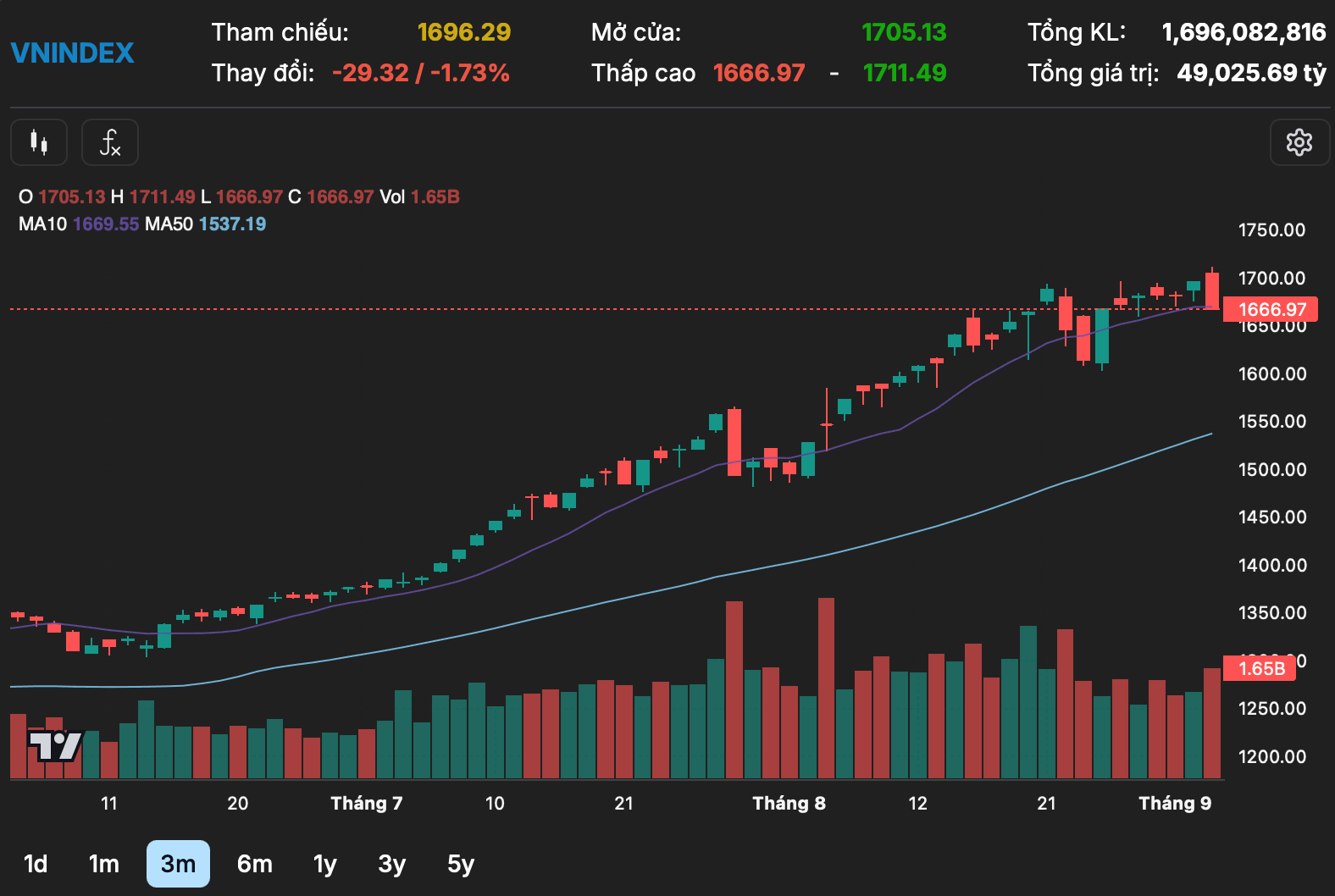Click the TradingView logo watermark

pos(55,746)
